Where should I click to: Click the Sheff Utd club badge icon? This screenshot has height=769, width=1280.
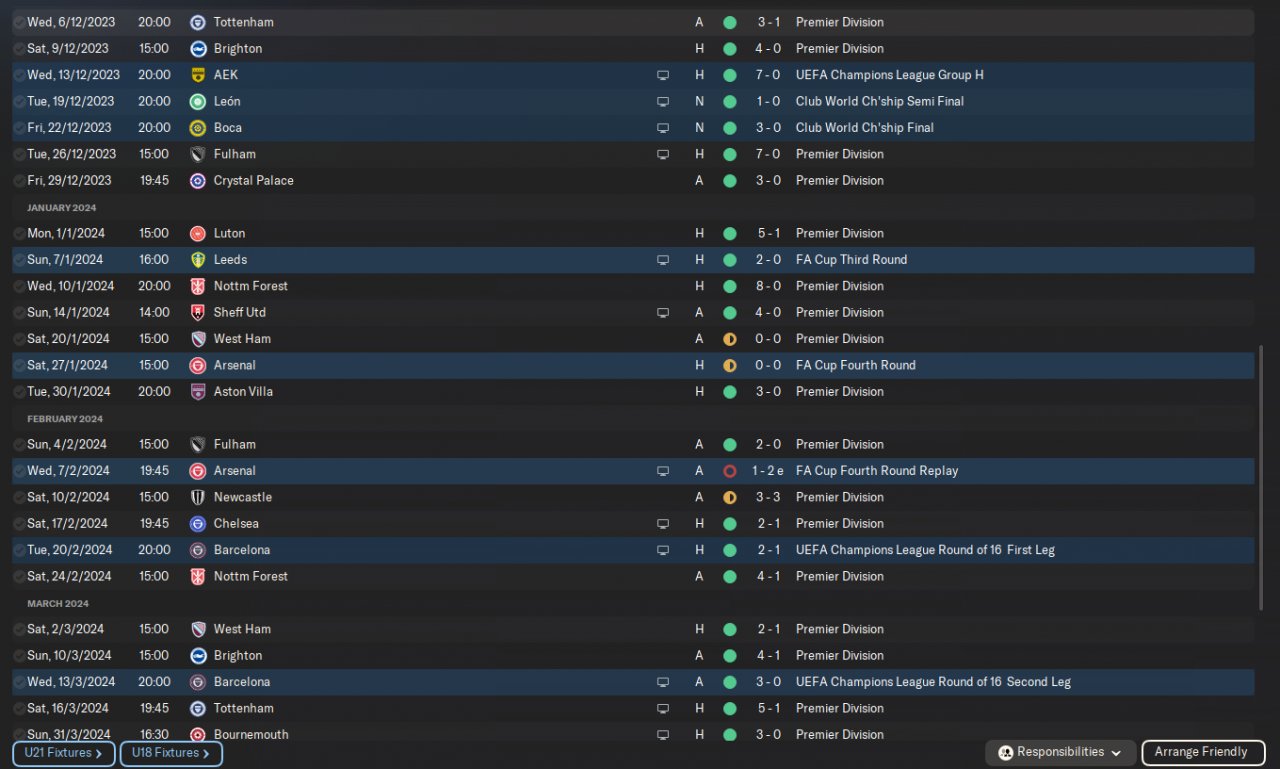(x=197, y=313)
